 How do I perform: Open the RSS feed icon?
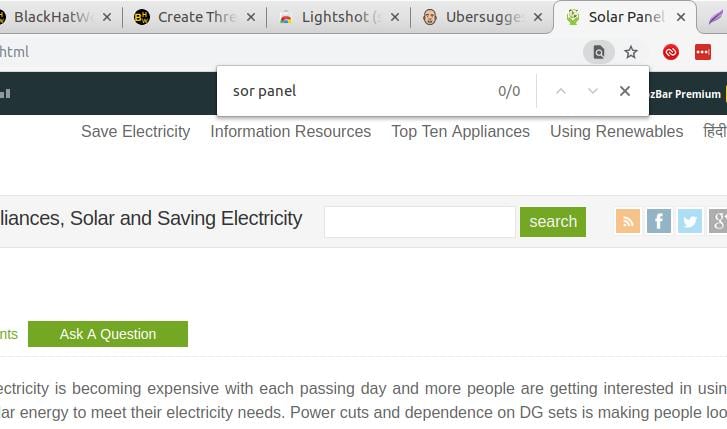(628, 221)
